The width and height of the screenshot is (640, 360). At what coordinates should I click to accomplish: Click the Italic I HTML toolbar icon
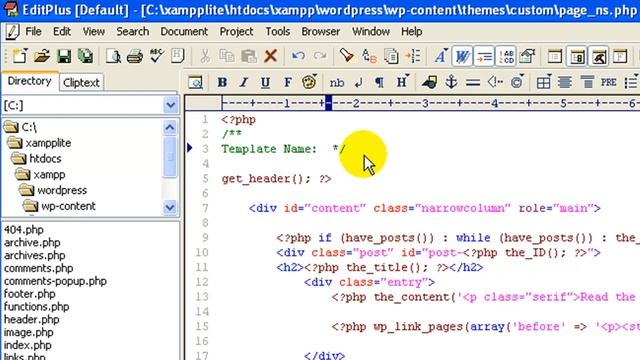point(244,82)
